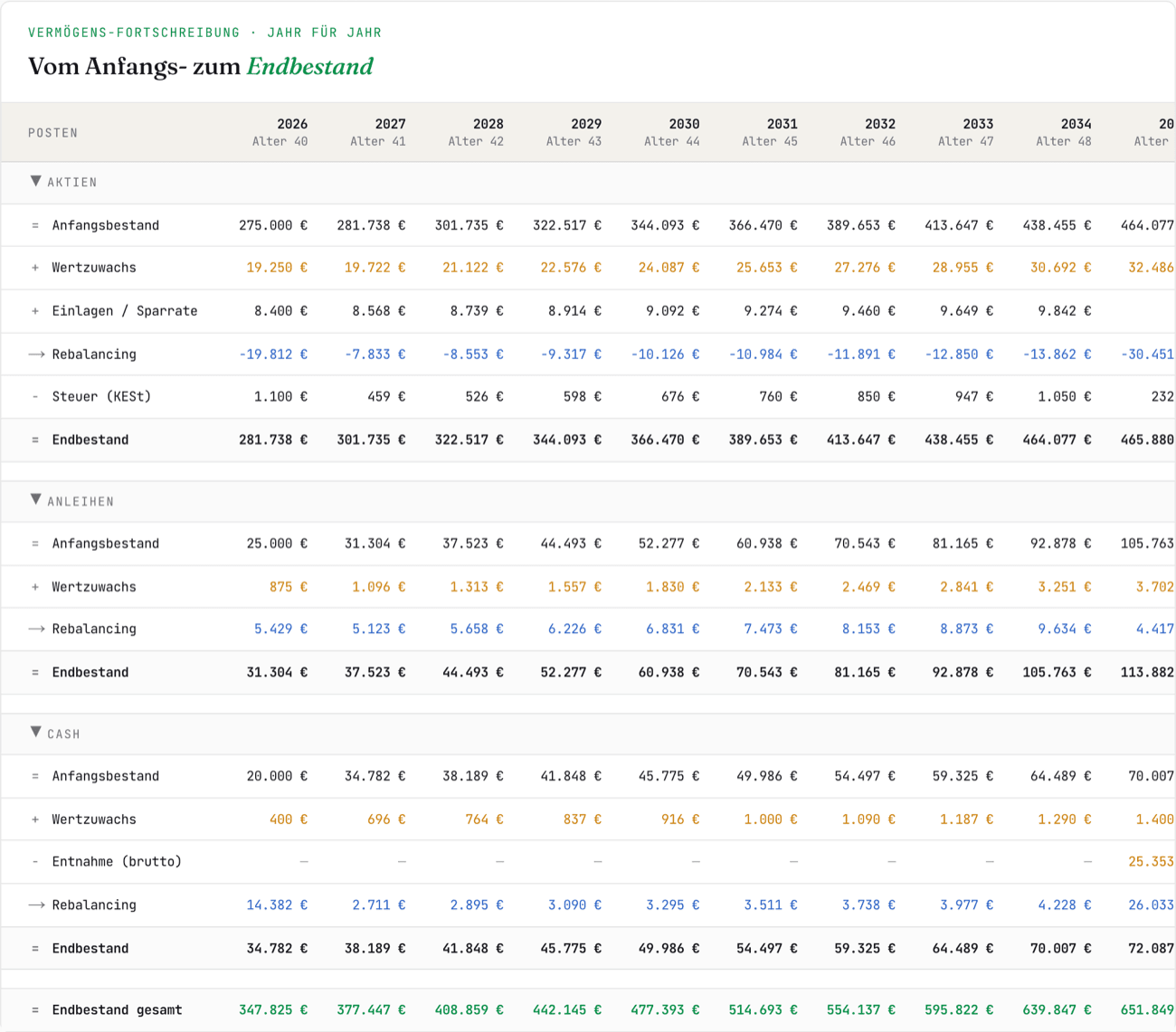Select Sparrate value 9.842 € for 2034
1176x1032 pixels.
pos(1064,311)
